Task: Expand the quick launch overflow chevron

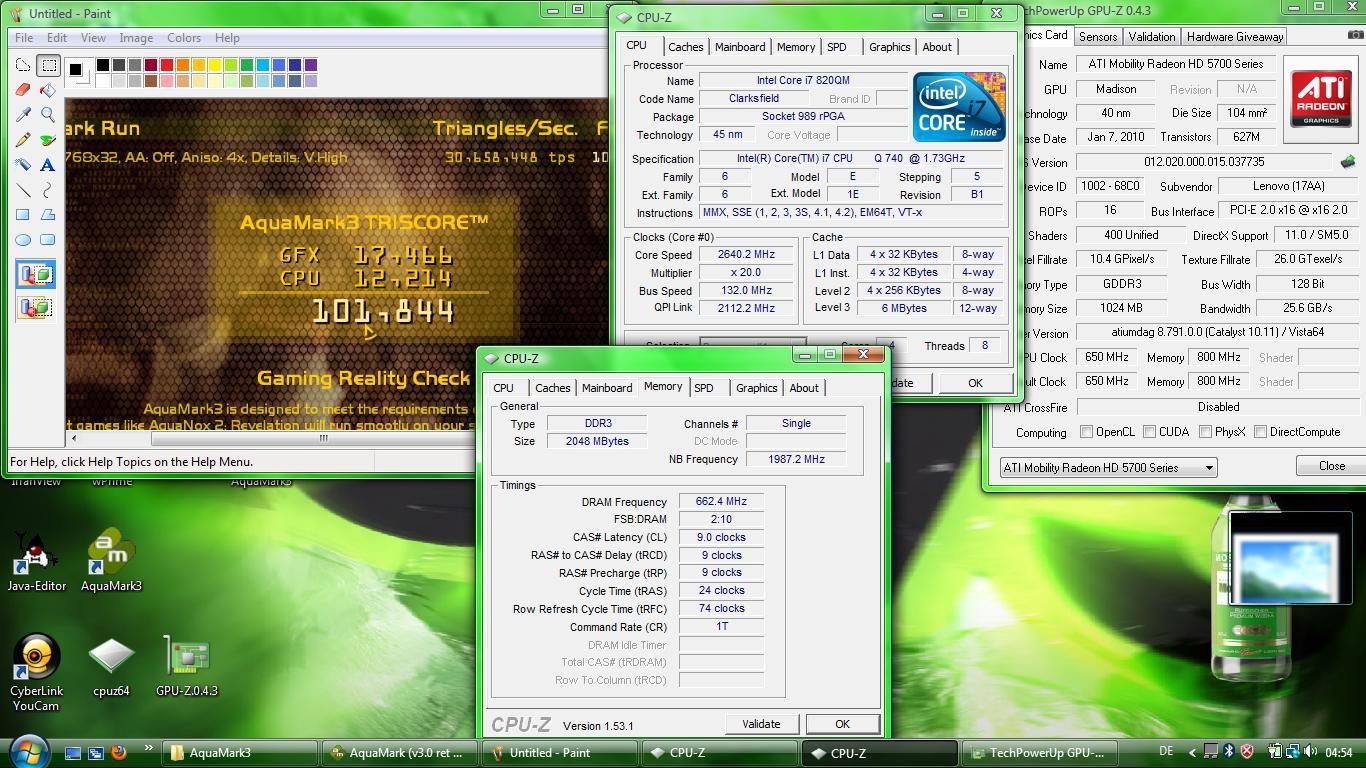Action: click(x=149, y=748)
